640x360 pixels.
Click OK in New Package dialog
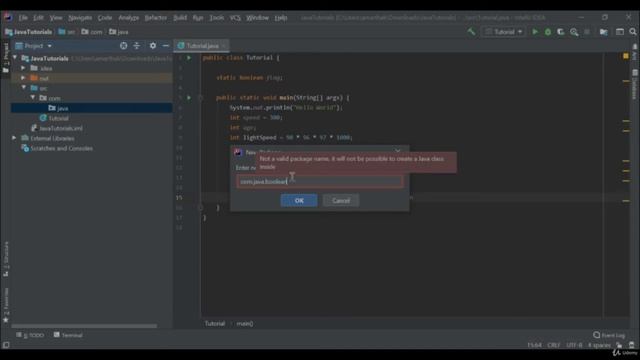299,200
